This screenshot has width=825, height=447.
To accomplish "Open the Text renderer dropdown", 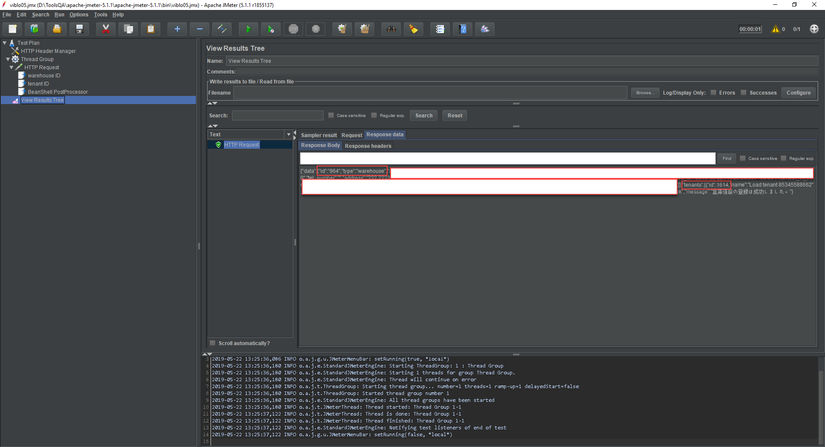I will tap(289, 134).
